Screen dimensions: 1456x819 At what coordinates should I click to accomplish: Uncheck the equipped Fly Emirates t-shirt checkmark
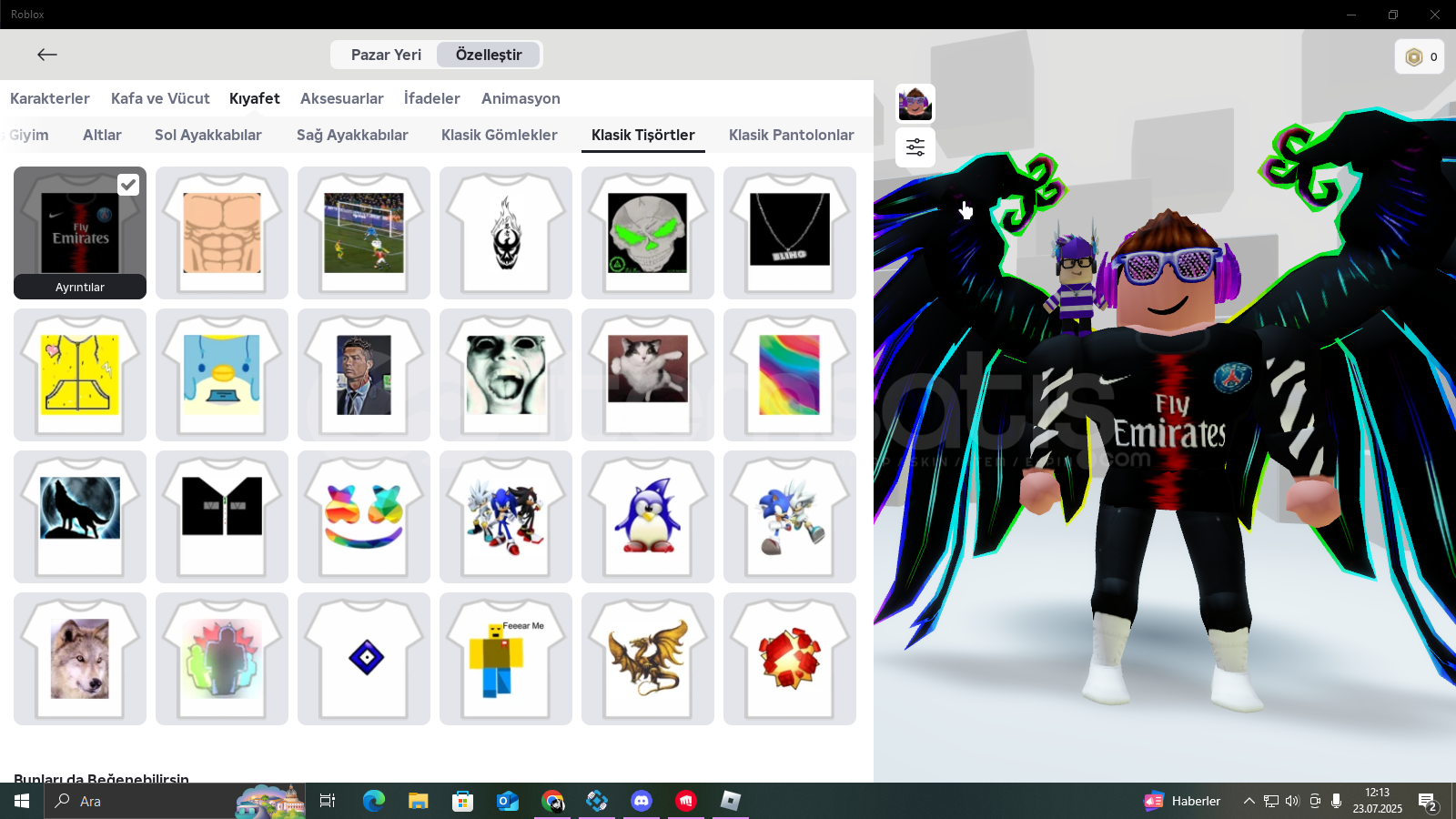[x=128, y=185]
